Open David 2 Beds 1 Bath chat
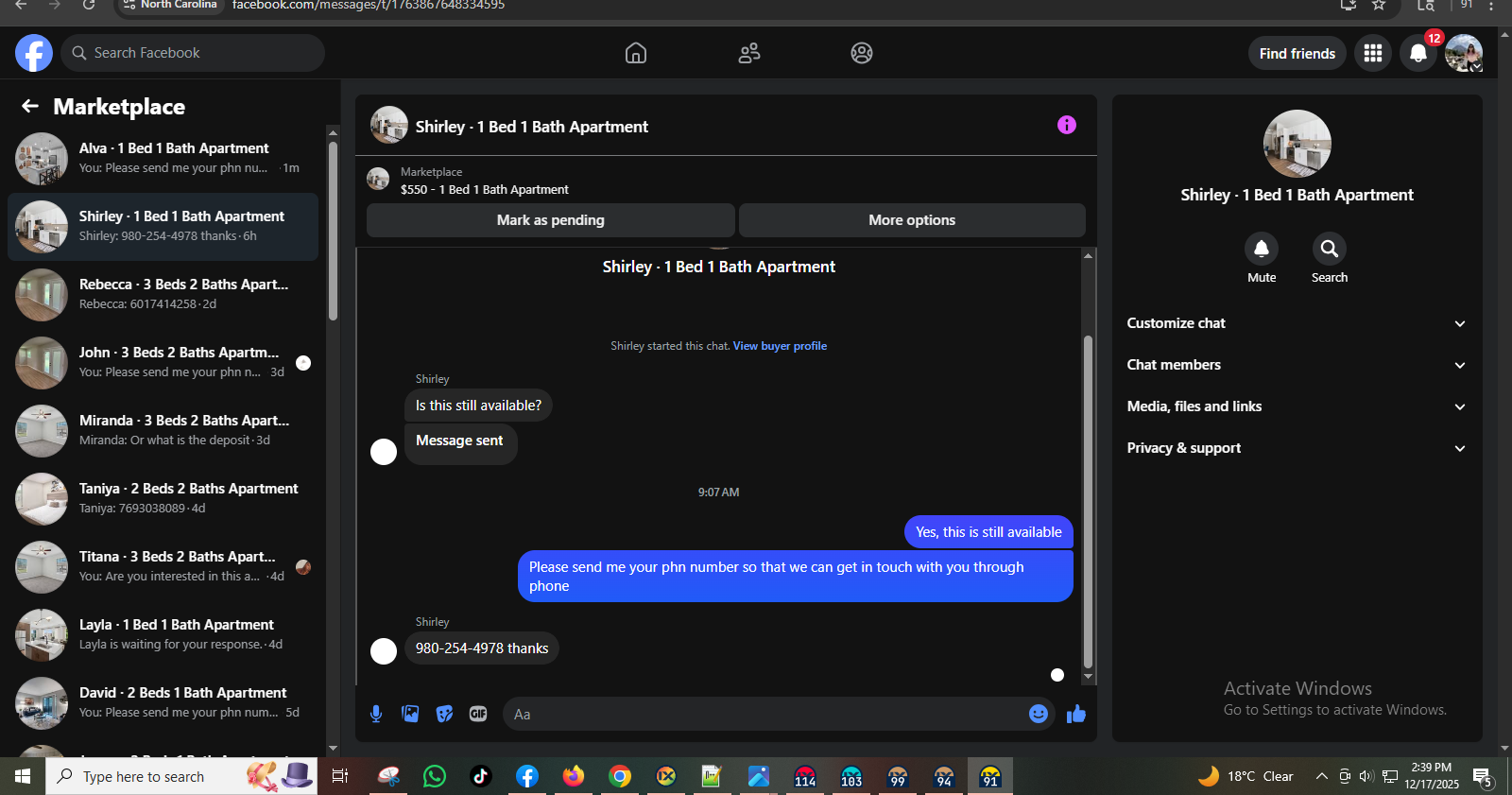 163,703
